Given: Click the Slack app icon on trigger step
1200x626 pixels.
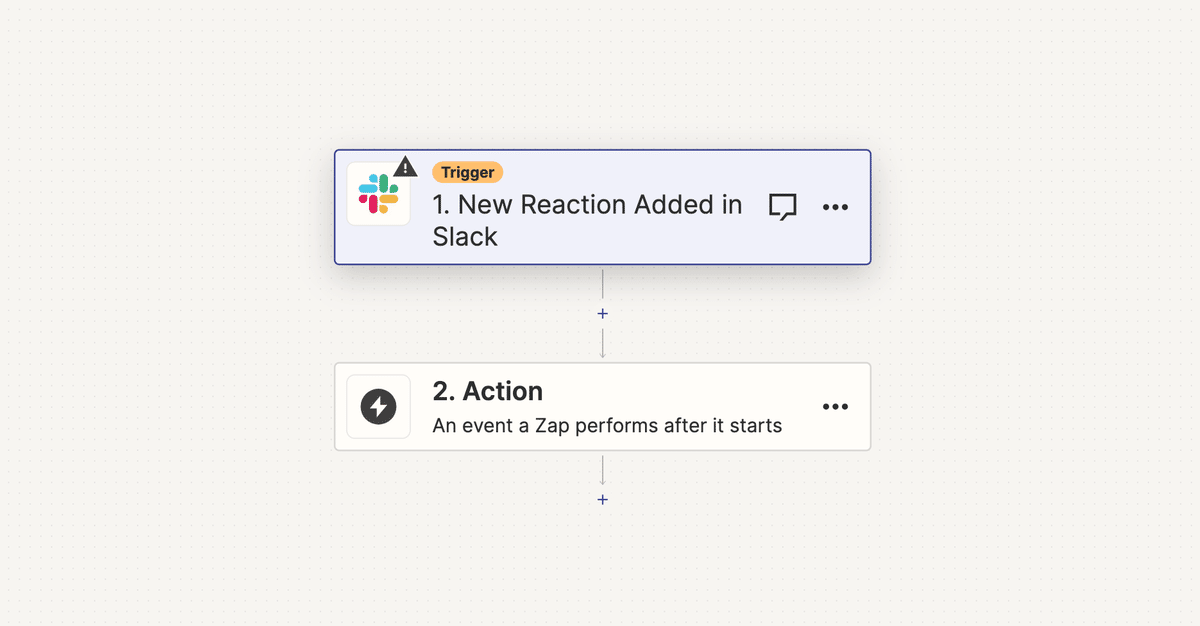Looking at the screenshot, I should (x=378, y=194).
